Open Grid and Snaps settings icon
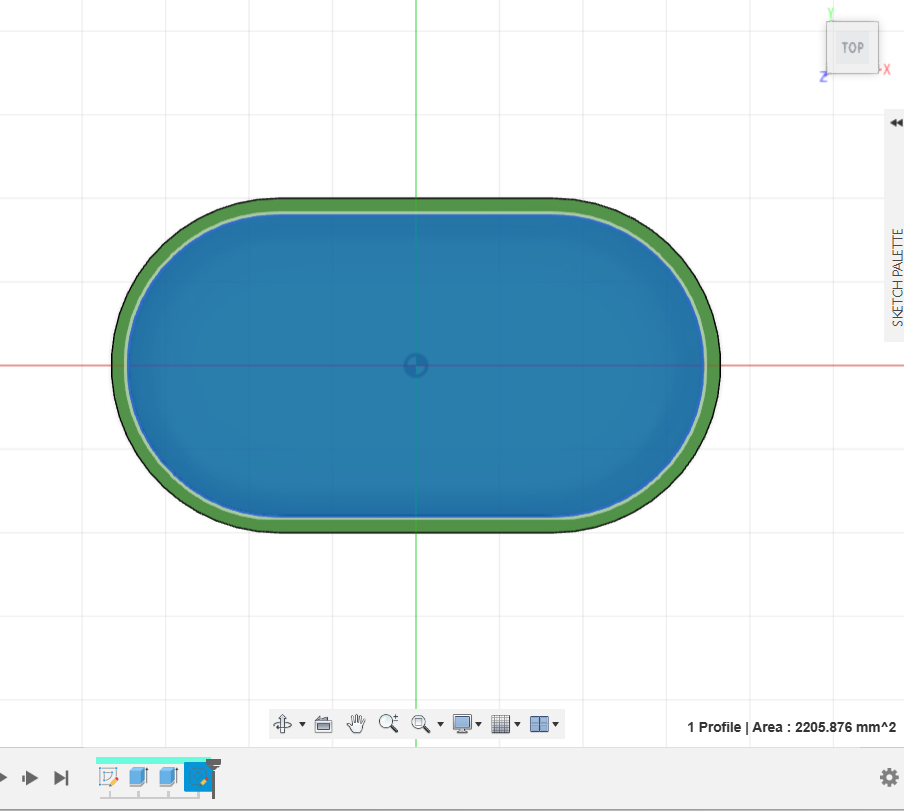904x811 pixels. 501,724
